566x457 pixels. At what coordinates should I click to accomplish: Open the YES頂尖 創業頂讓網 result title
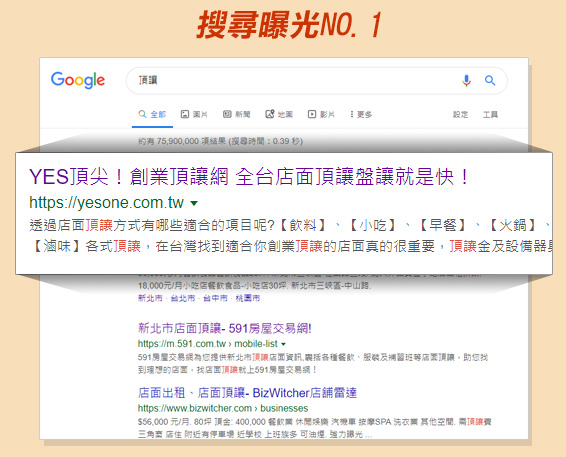[x=249, y=177]
